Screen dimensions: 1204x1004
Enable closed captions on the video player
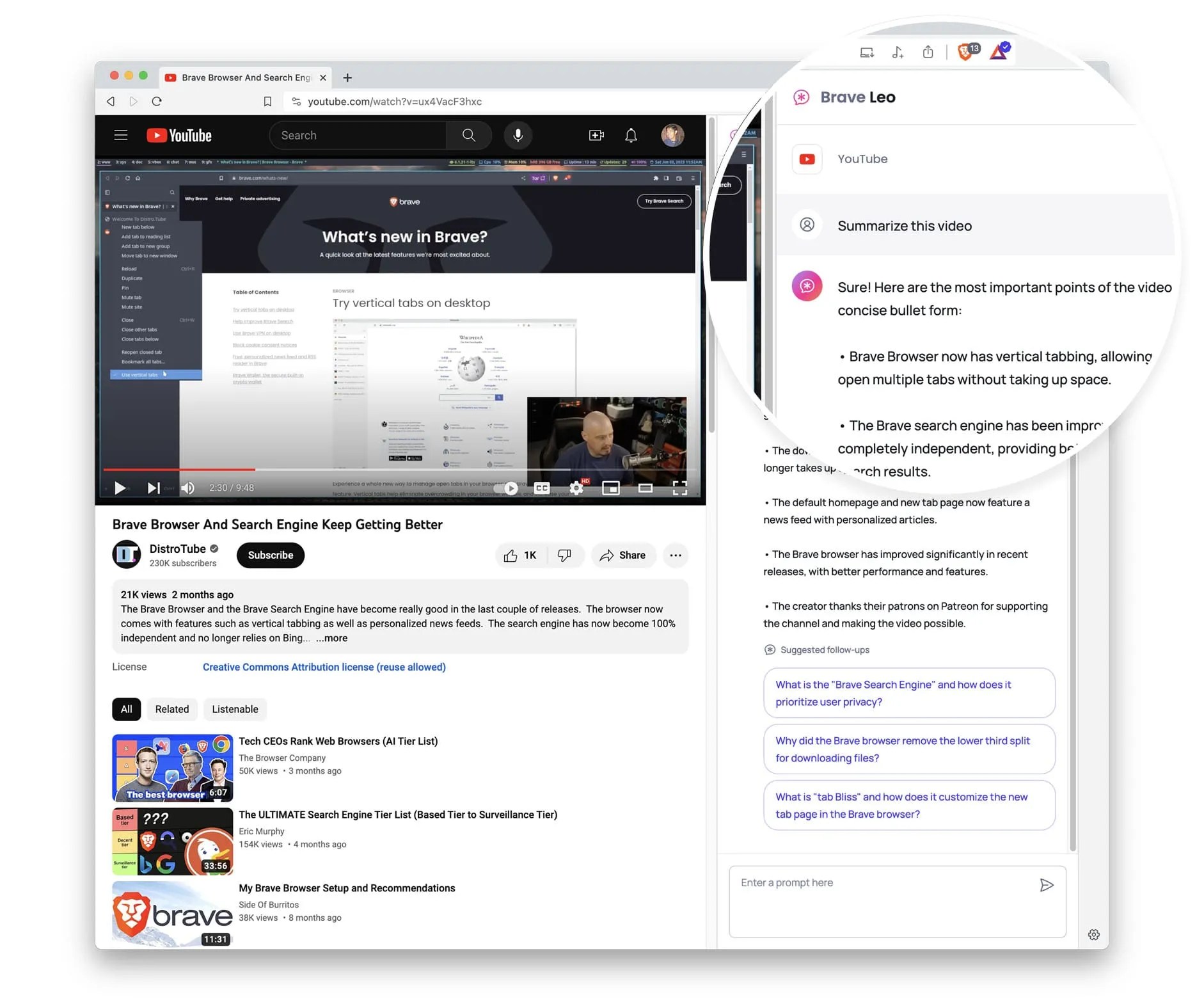[541, 488]
